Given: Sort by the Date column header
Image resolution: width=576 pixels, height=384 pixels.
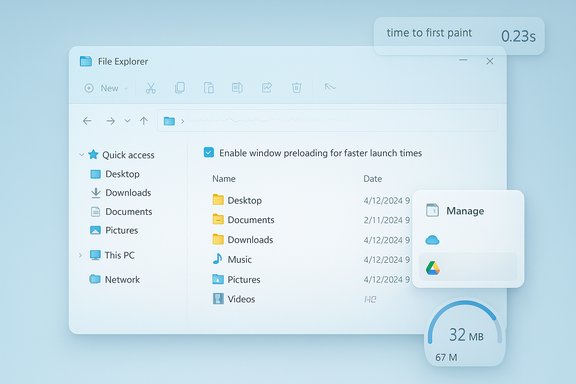Looking at the screenshot, I should tap(372, 179).
